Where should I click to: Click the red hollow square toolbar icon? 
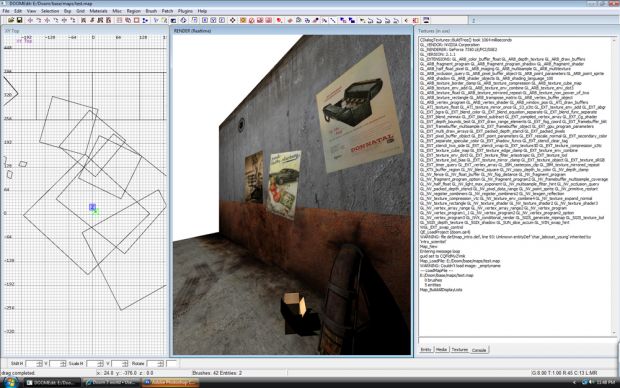coord(136,20)
